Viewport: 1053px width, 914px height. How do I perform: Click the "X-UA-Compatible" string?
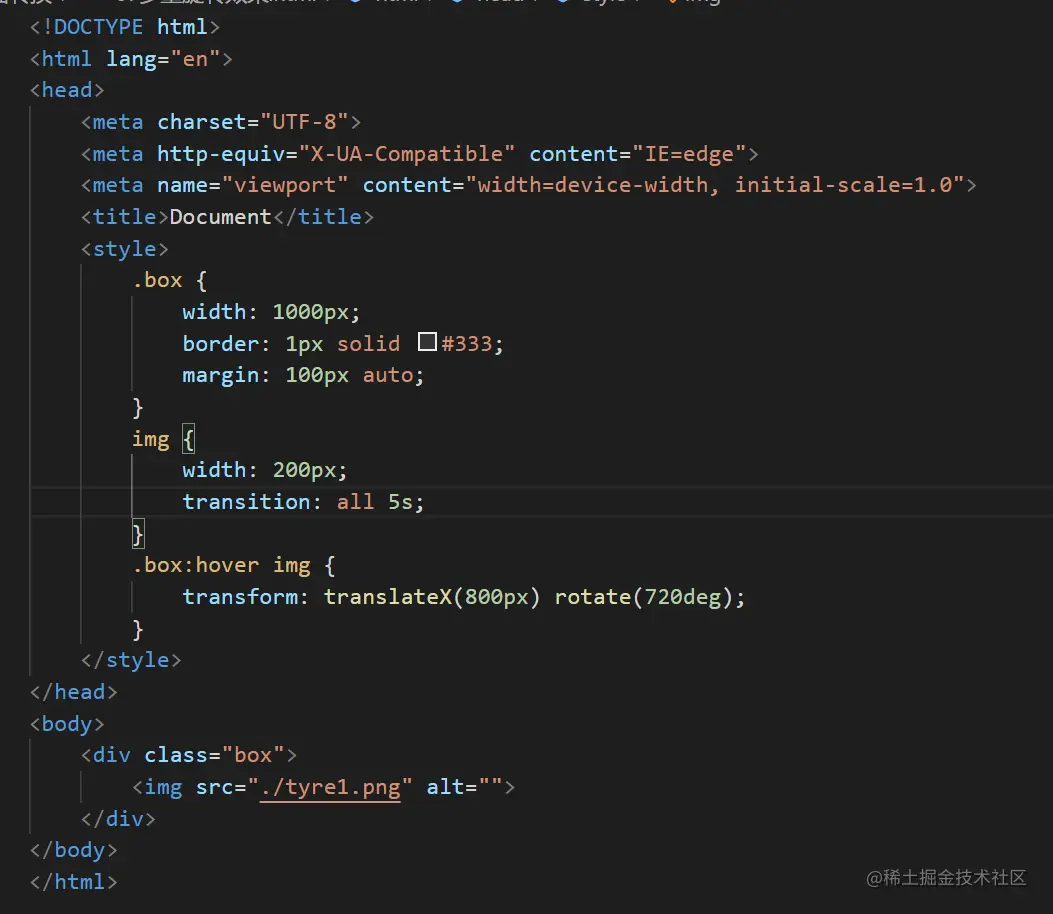pos(407,154)
